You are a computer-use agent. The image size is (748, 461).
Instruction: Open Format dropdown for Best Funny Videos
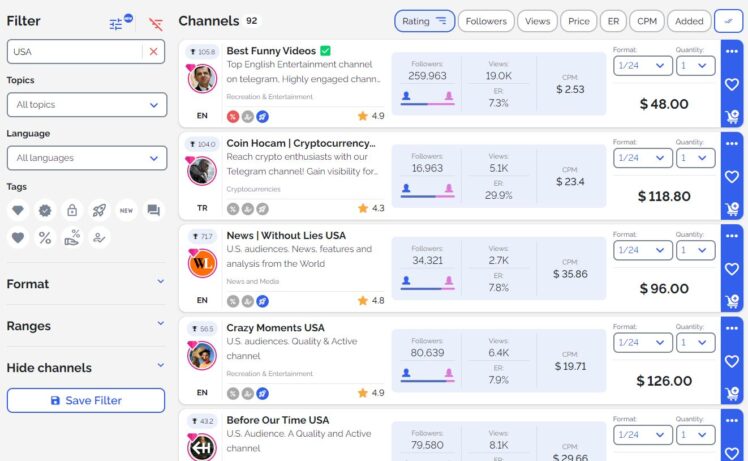point(643,66)
